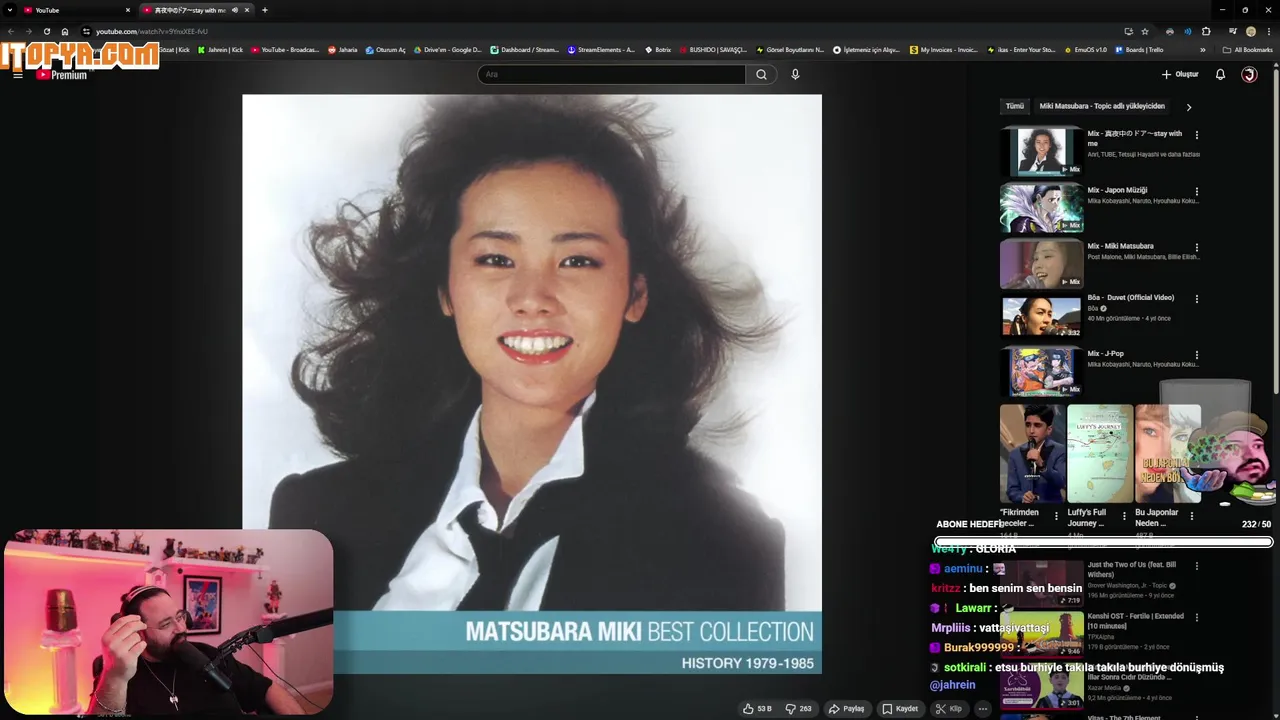Open Dashboard / Streamlabs bookmark

pyautogui.click(x=525, y=49)
